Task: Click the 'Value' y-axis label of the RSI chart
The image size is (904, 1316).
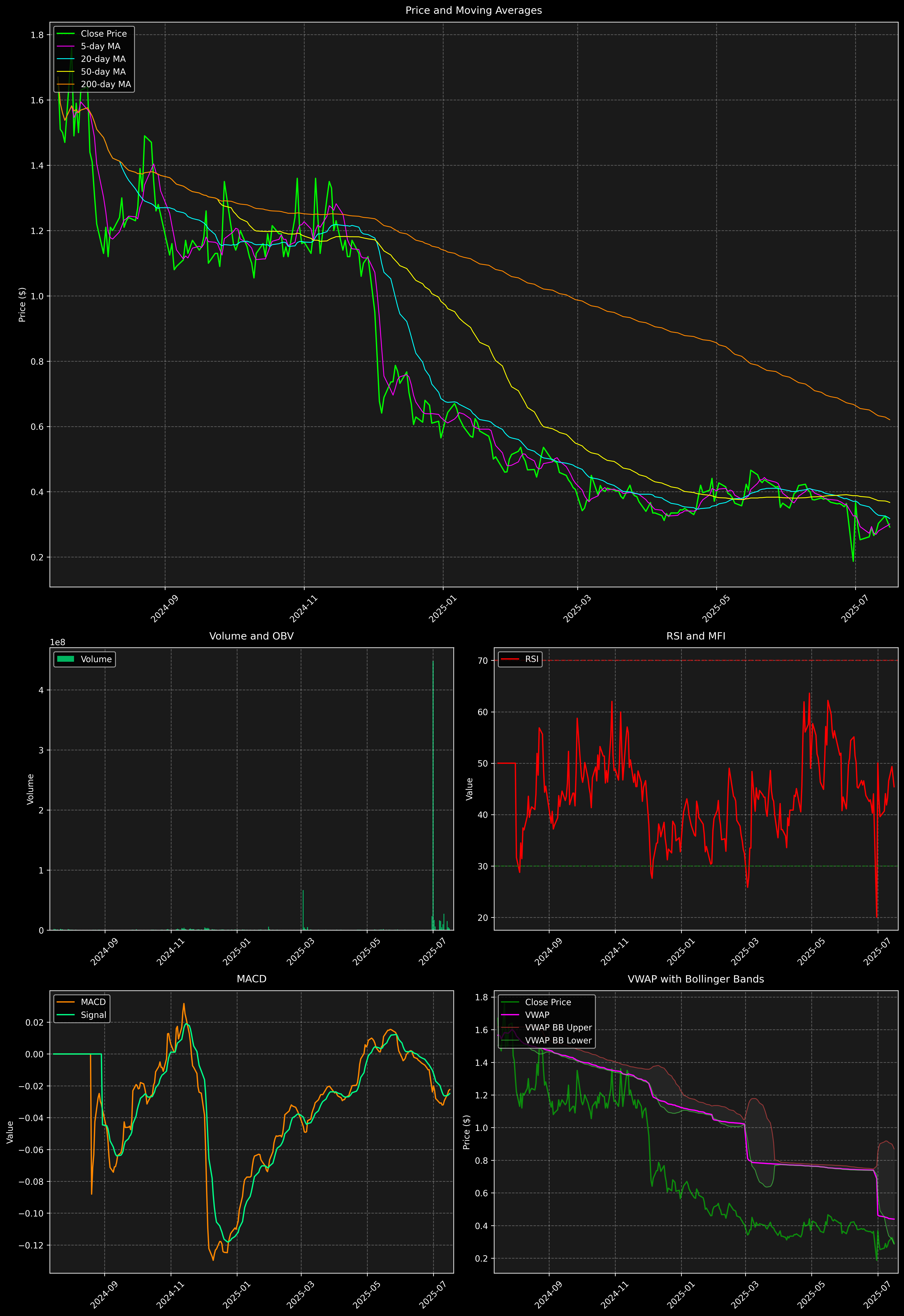Action: 469,789
